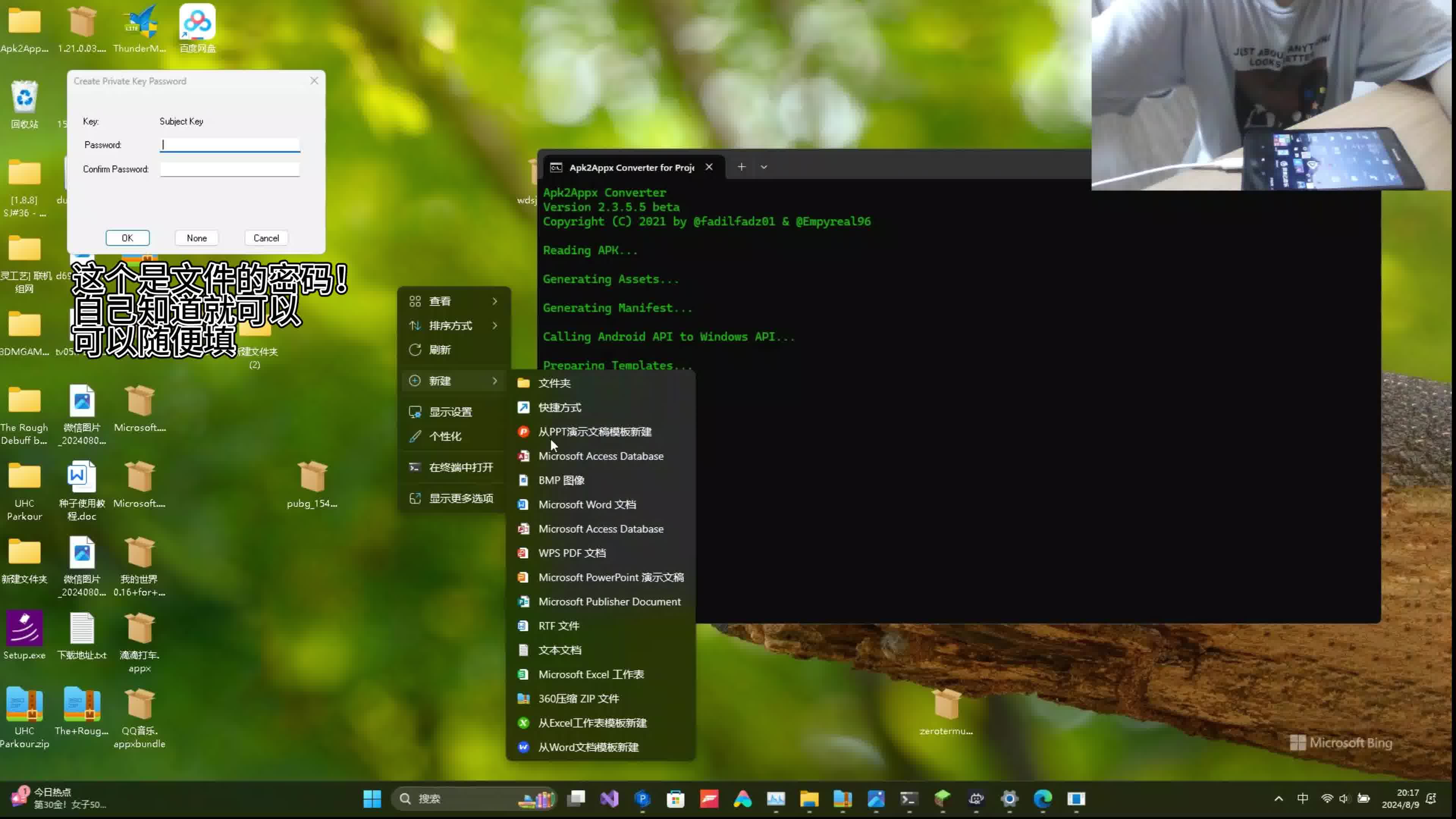Create a new 快捷方式 from submenu

coord(600,408)
